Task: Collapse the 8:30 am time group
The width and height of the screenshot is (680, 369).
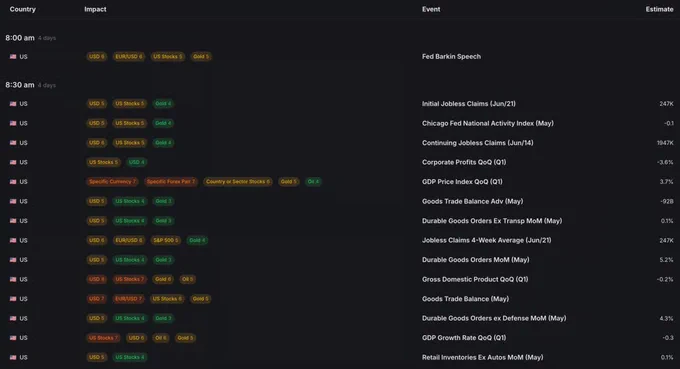Action: (20, 85)
